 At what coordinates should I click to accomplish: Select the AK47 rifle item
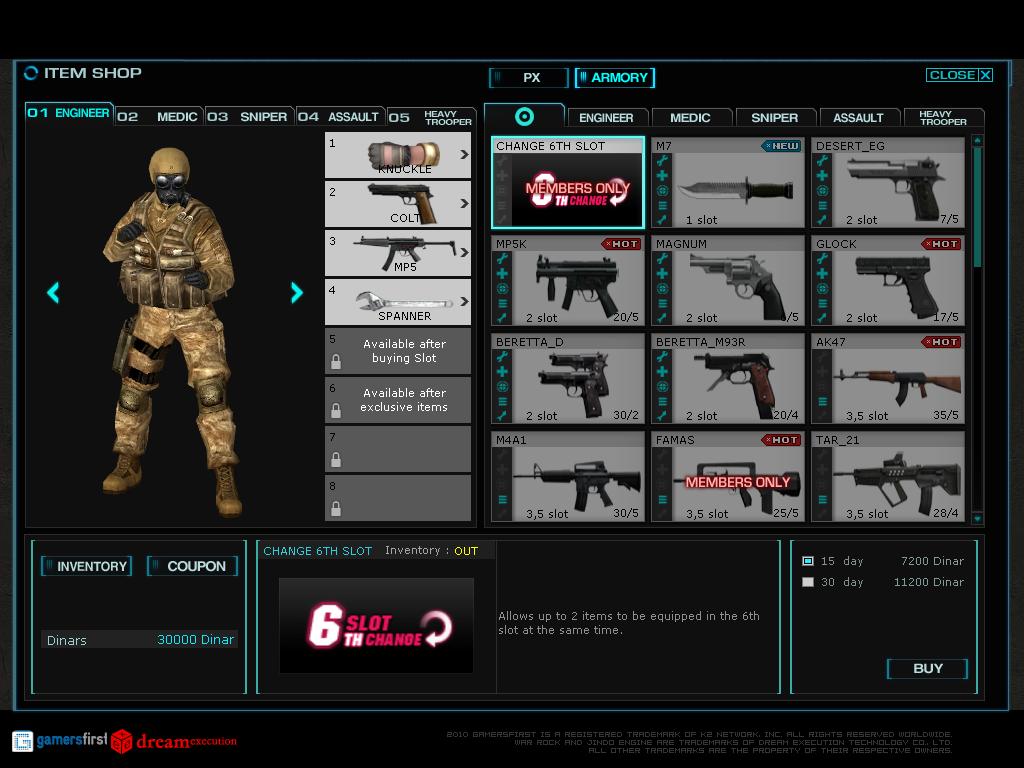click(x=888, y=379)
